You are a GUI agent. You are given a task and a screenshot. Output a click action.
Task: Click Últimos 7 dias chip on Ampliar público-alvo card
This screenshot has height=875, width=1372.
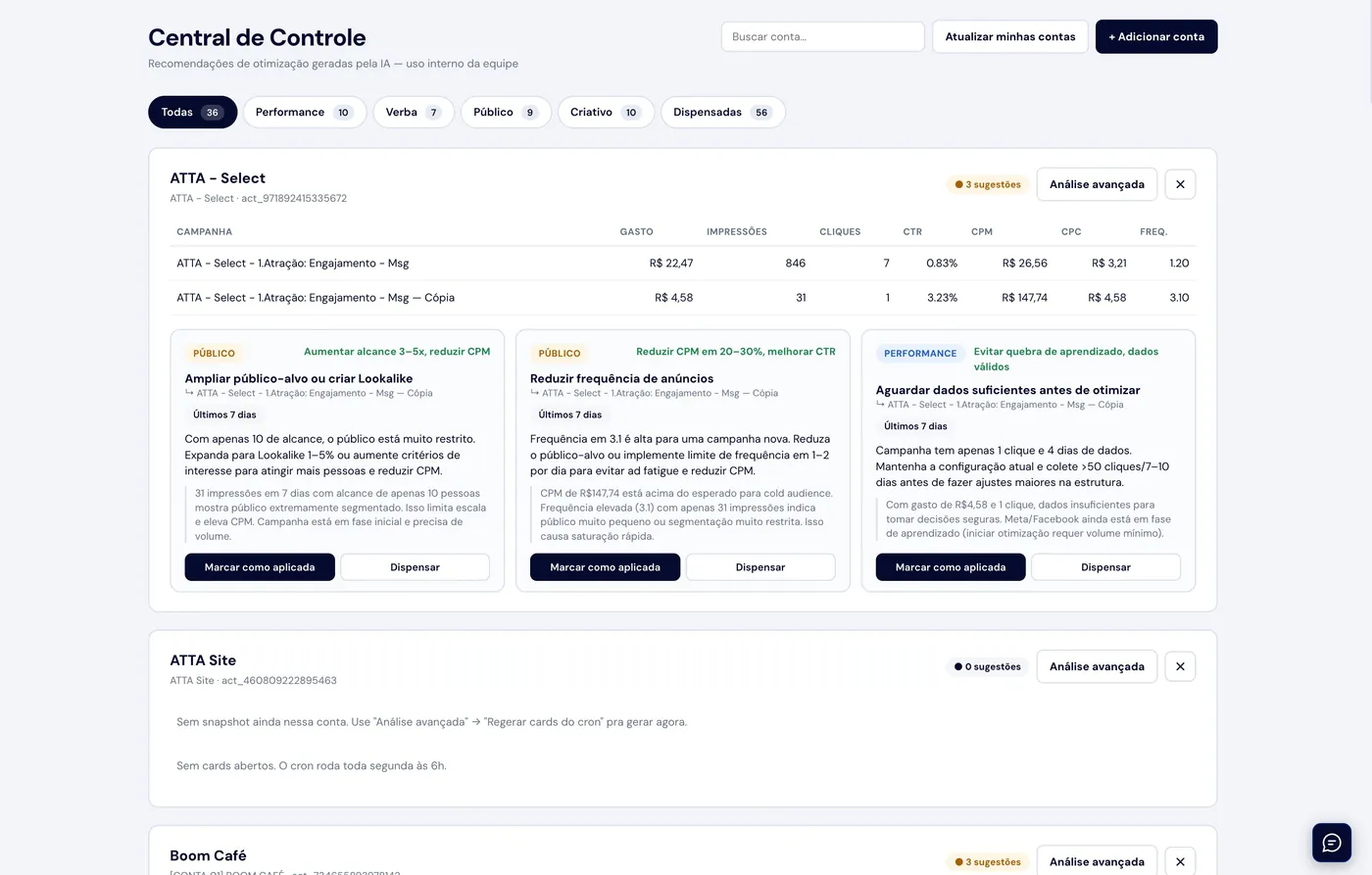coord(224,414)
